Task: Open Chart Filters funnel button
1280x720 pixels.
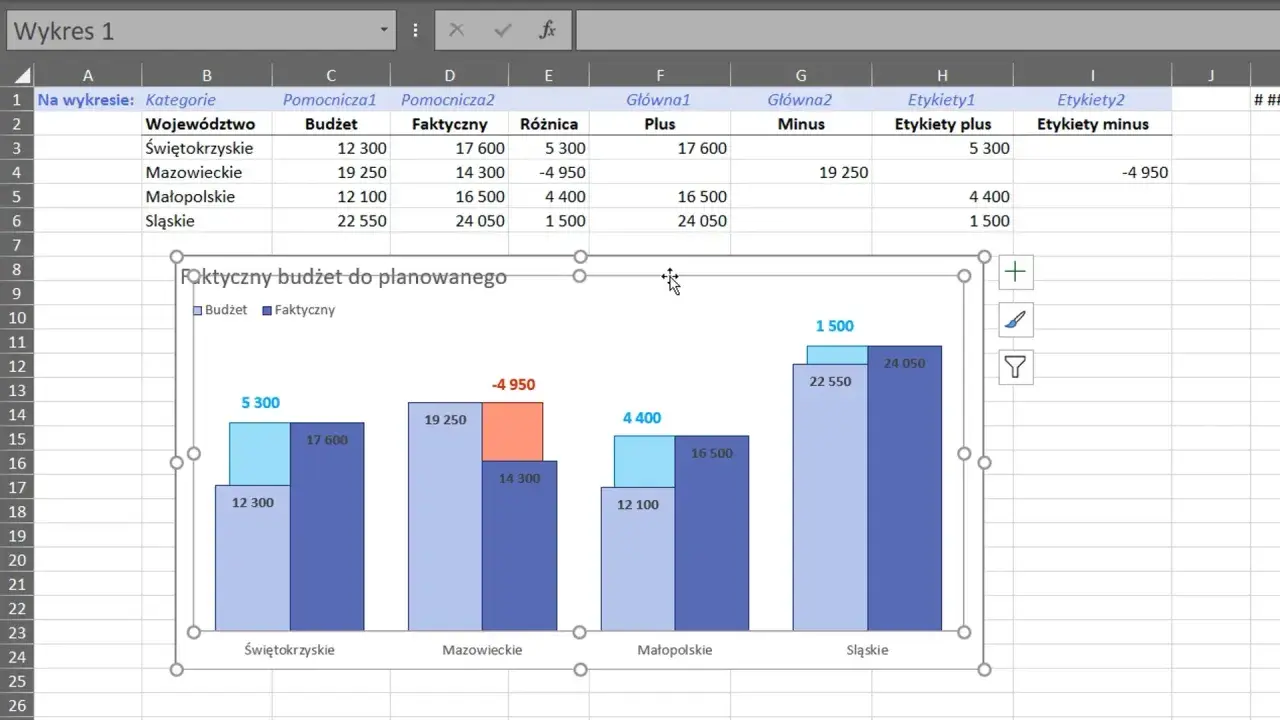Action: (1016, 368)
